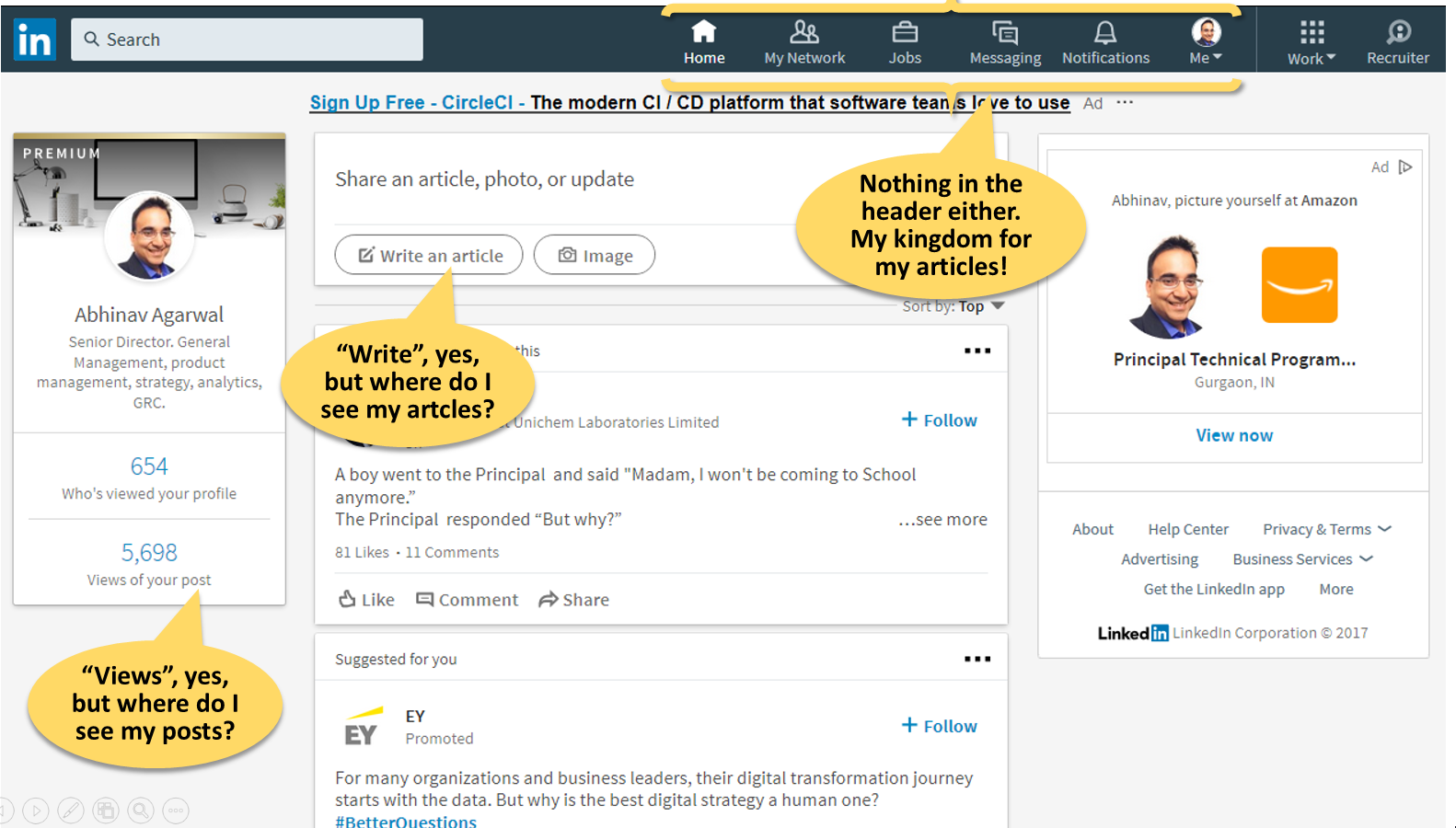Click the EY company name

[x=415, y=716]
